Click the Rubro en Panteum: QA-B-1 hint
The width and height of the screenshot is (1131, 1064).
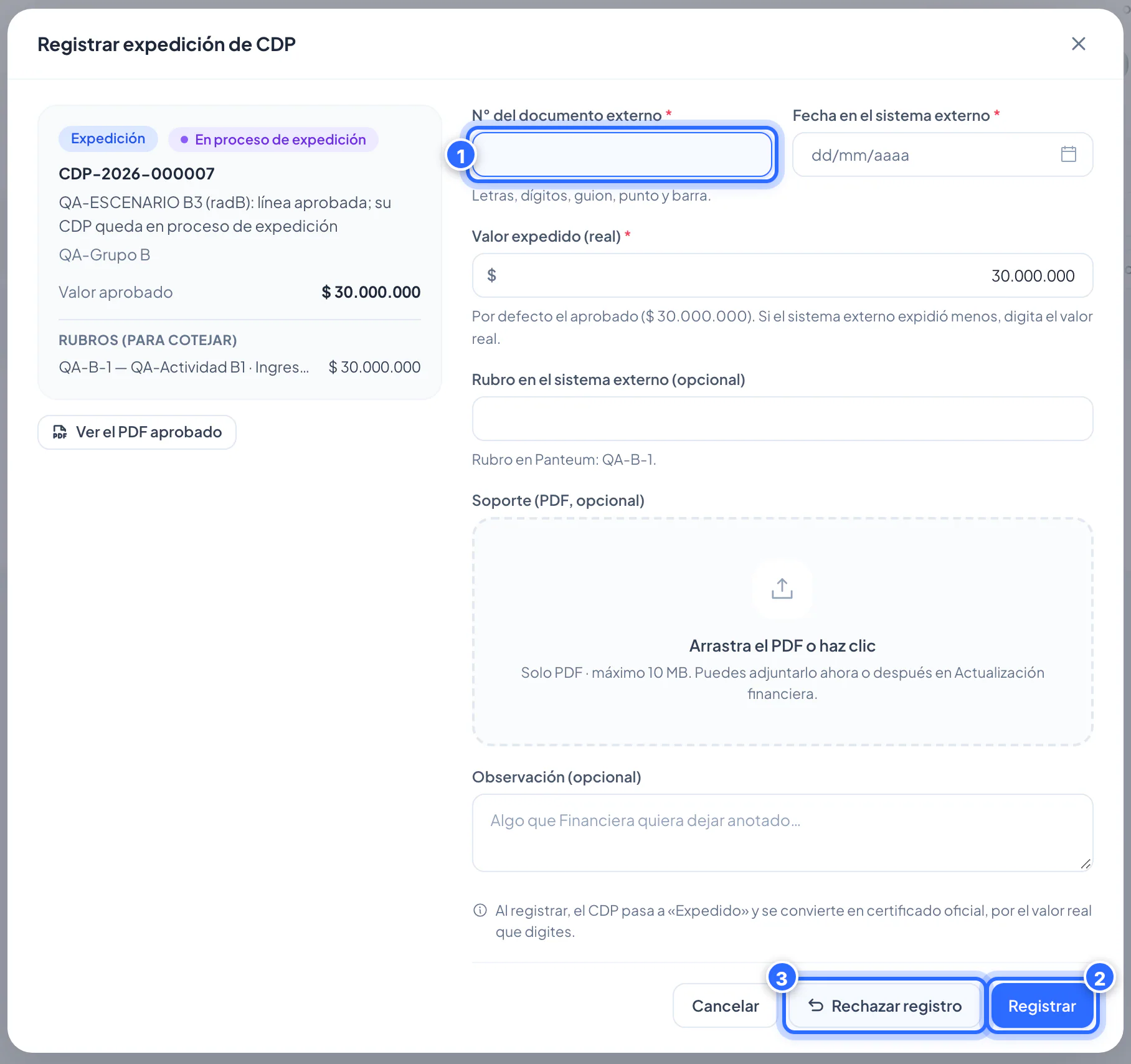tap(564, 460)
